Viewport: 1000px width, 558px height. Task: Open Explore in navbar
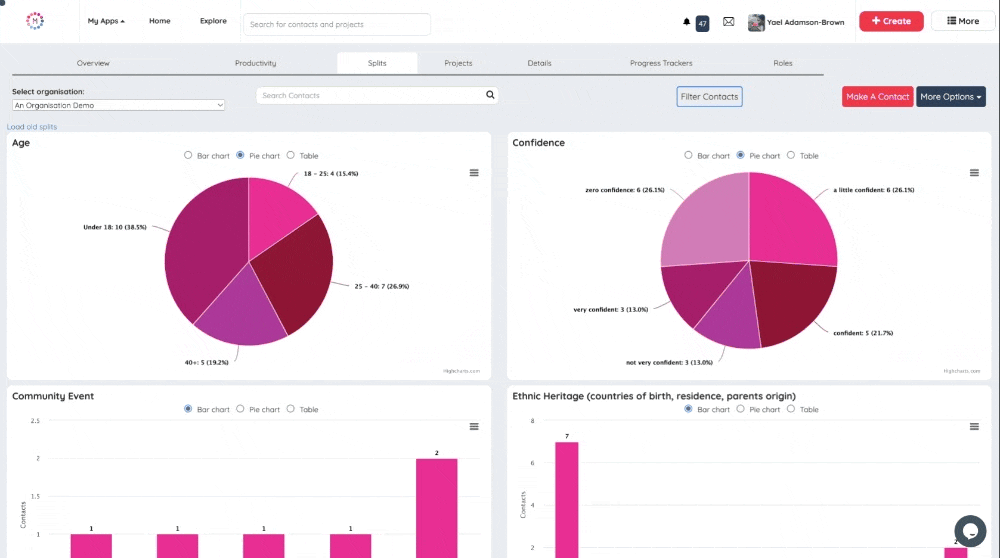[x=213, y=21]
